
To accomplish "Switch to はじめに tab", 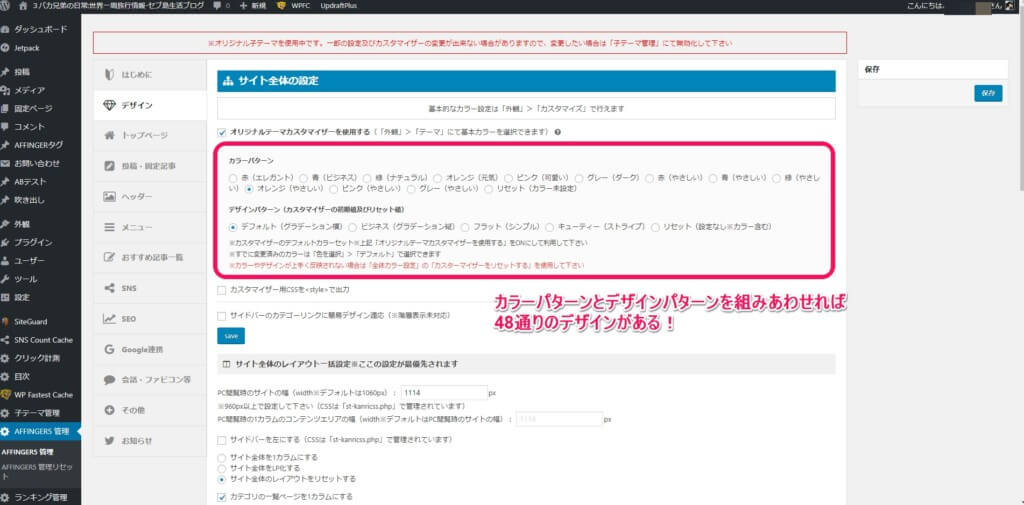I will coord(150,75).
